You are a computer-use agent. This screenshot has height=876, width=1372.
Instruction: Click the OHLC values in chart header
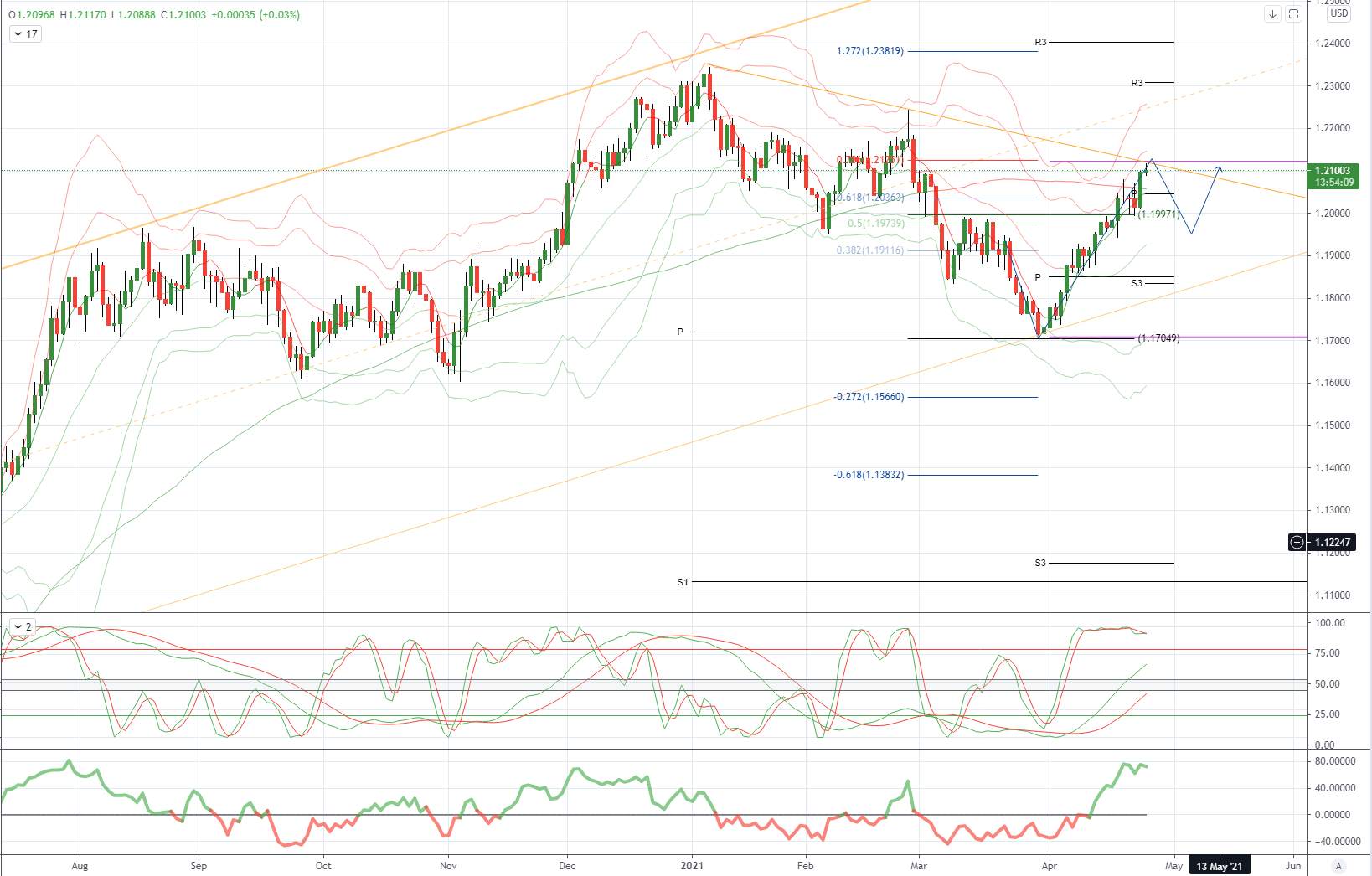click(154, 15)
